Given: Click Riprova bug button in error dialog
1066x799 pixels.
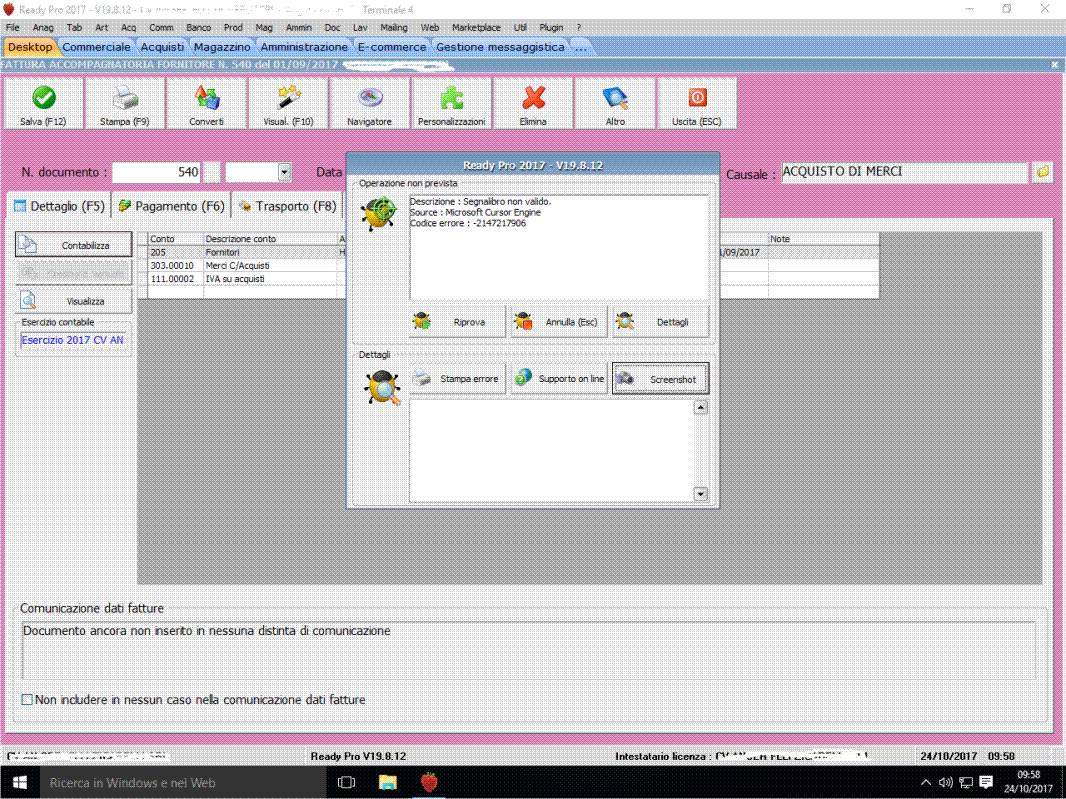Looking at the screenshot, I should pos(458,322).
